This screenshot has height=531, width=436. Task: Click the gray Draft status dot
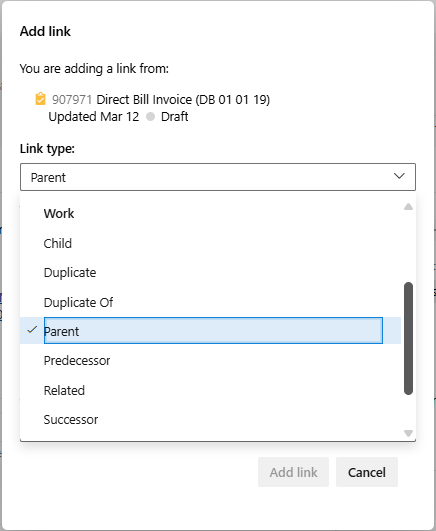[x=150, y=117]
